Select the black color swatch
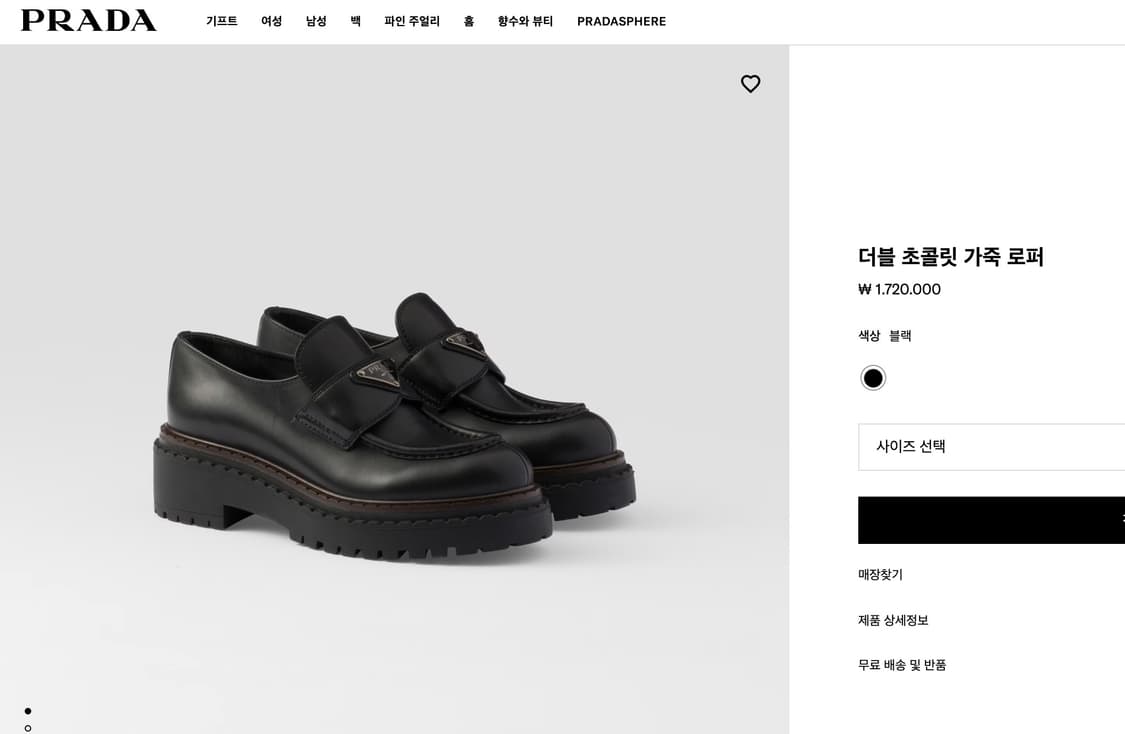Viewport: 1125px width, 734px height. point(872,378)
